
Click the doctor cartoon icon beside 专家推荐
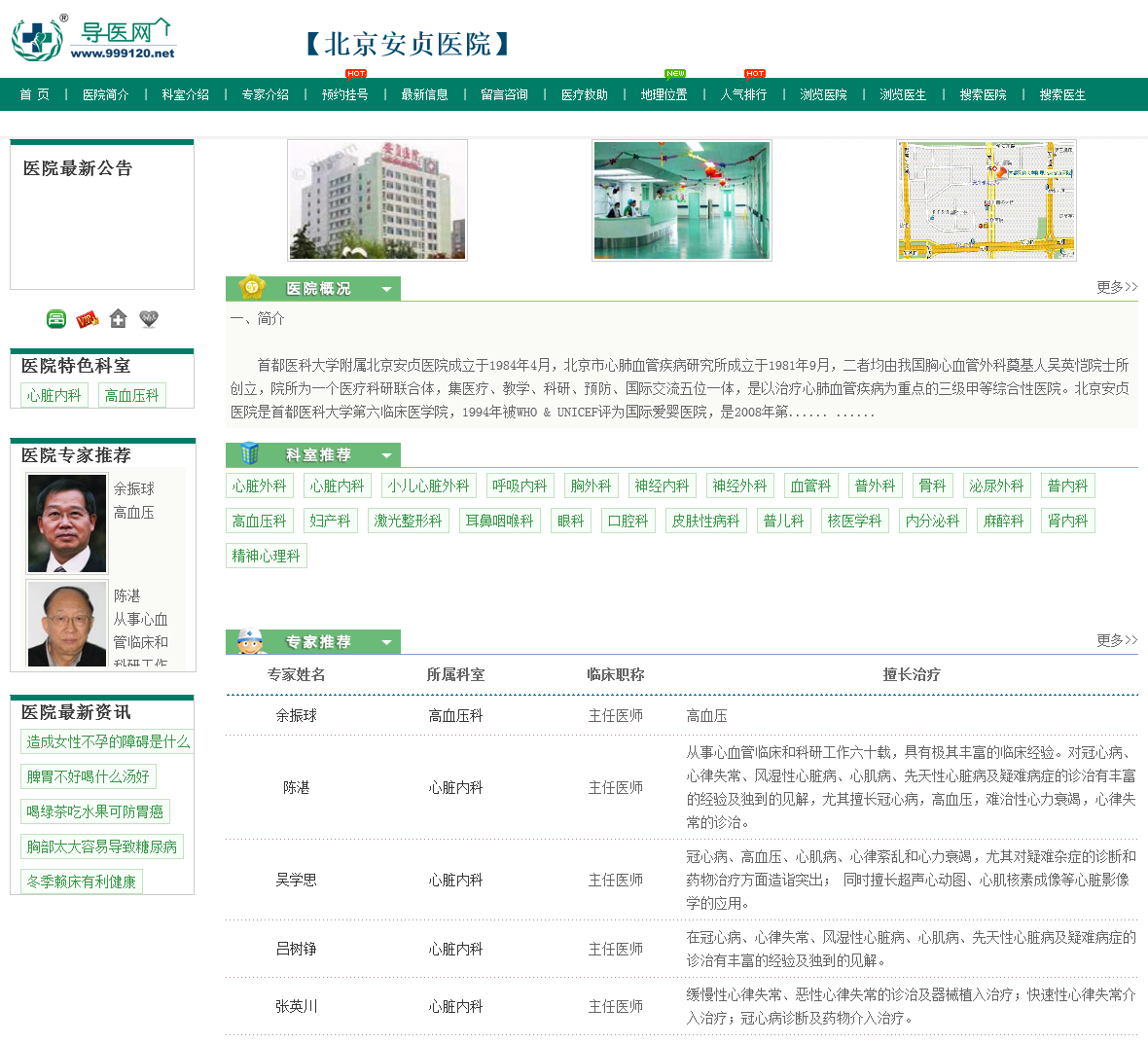point(250,641)
